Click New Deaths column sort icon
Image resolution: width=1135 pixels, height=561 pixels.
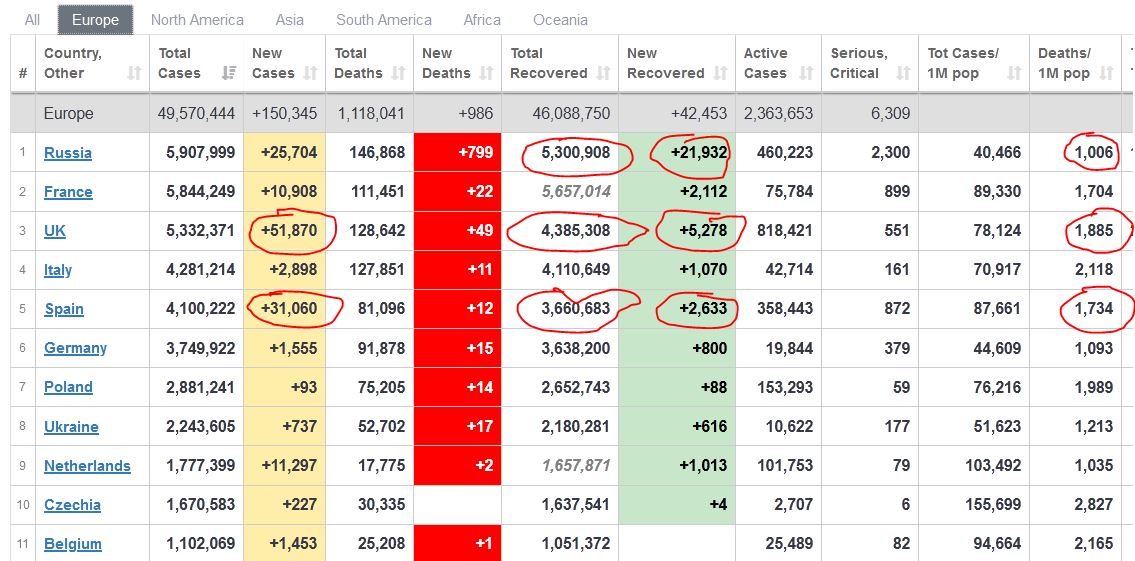pyautogui.click(x=487, y=73)
